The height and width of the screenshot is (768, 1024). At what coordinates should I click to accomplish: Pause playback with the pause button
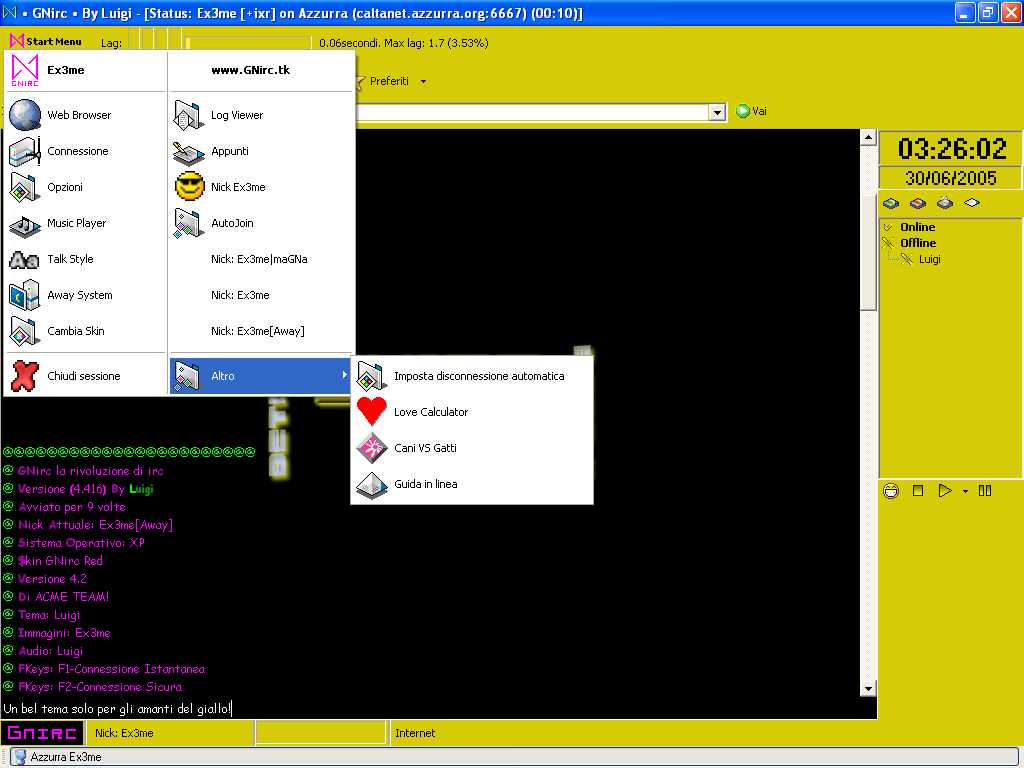click(985, 491)
